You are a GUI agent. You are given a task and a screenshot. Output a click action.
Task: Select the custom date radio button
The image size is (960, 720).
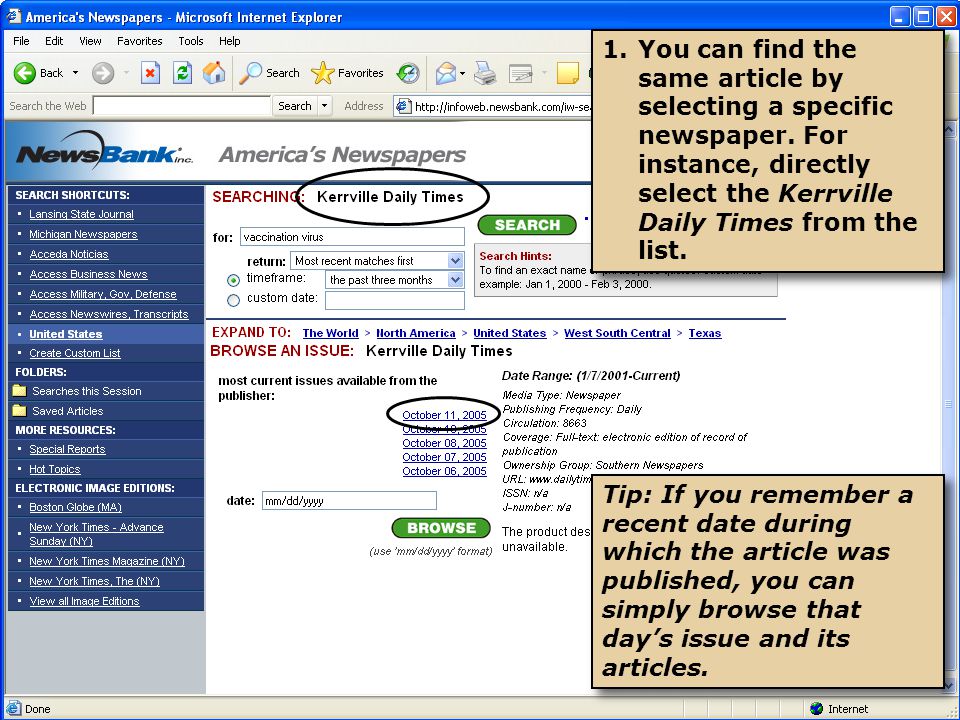233,301
